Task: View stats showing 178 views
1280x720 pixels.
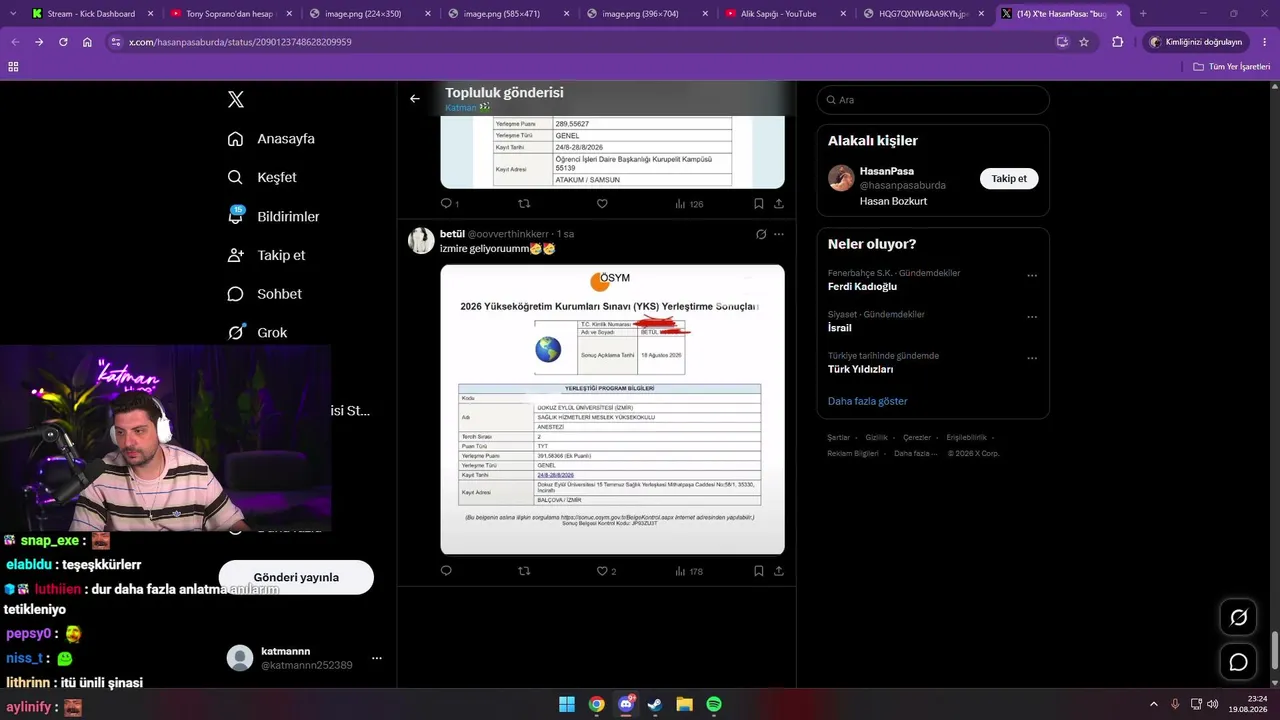Action: pyautogui.click(x=689, y=571)
